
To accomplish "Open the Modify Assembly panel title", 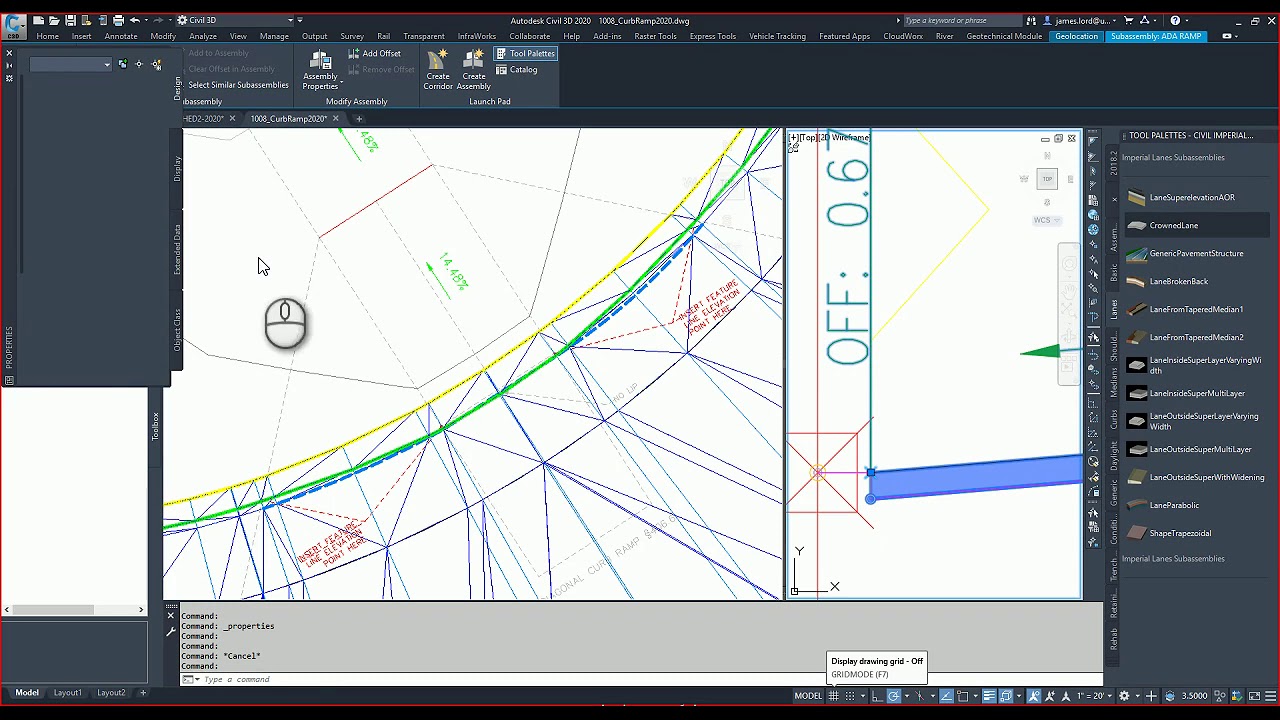I will point(356,101).
